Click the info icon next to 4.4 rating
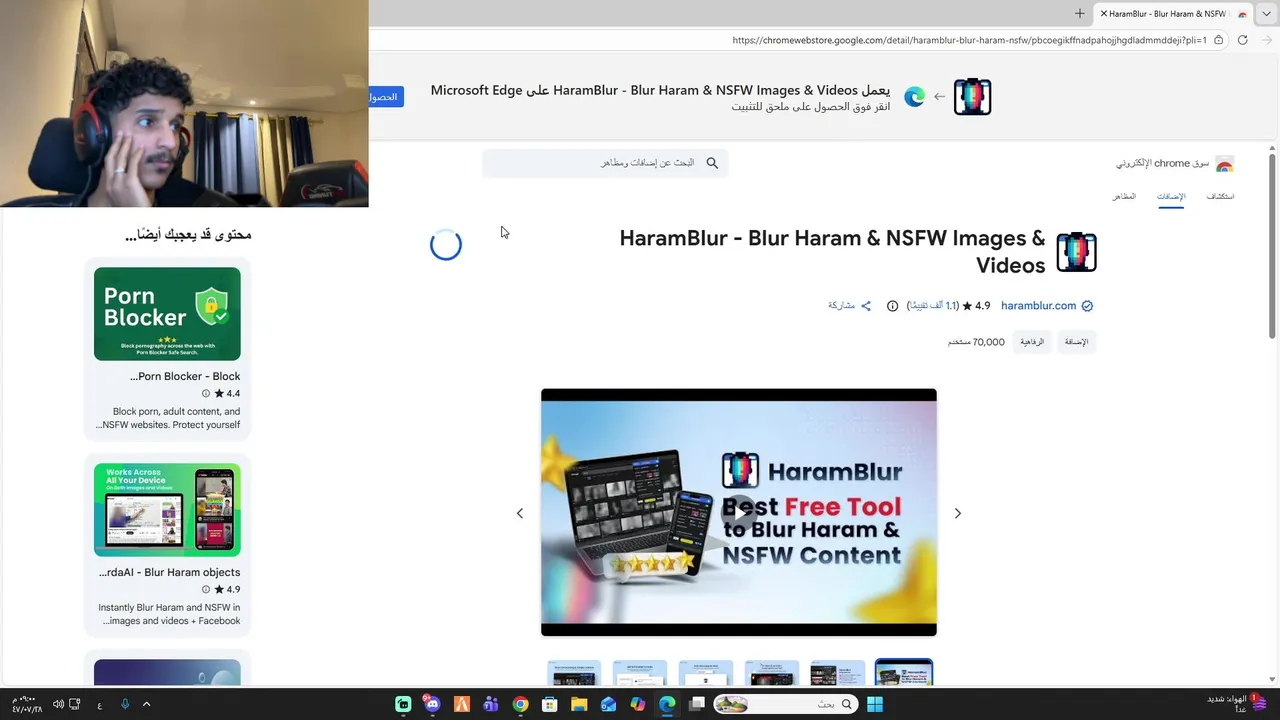1280x720 pixels. click(x=206, y=394)
